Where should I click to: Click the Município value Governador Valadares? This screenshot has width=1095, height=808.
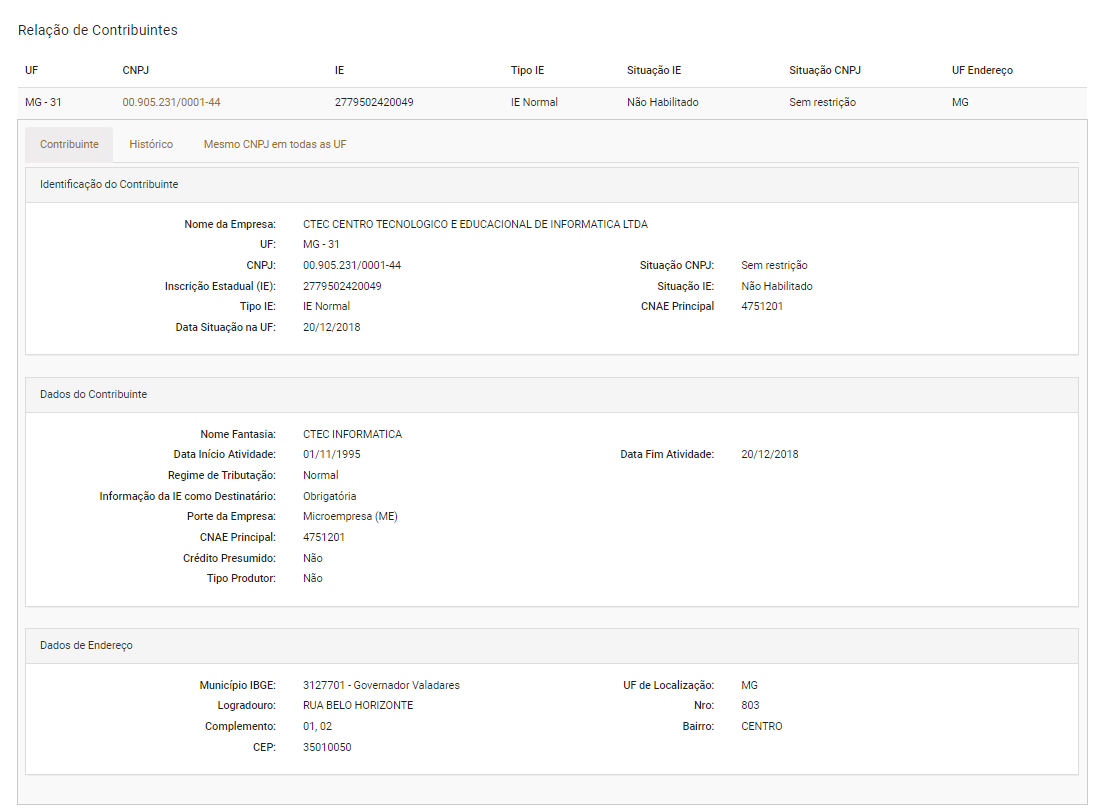click(381, 685)
